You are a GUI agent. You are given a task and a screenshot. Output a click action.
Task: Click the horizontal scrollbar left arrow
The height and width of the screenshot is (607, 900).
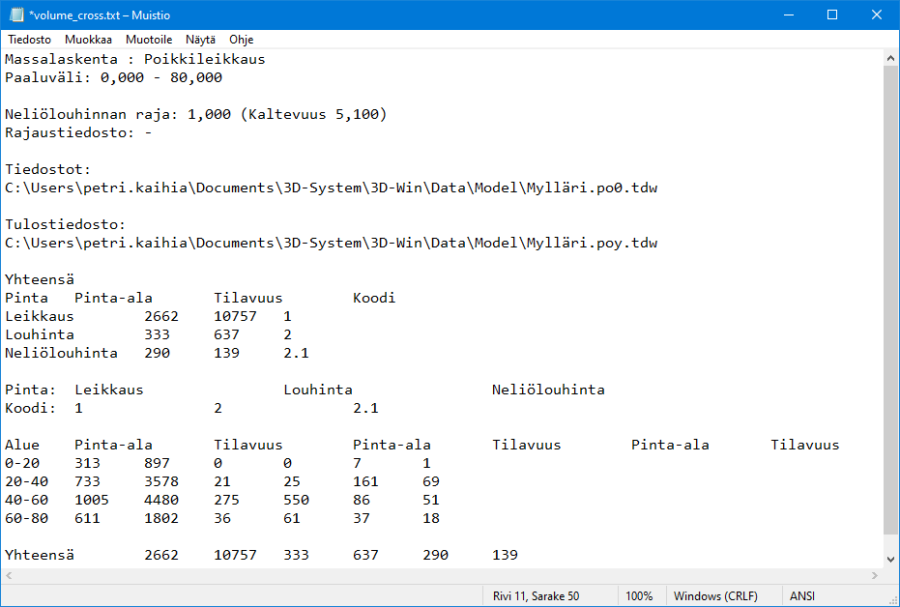(10, 577)
